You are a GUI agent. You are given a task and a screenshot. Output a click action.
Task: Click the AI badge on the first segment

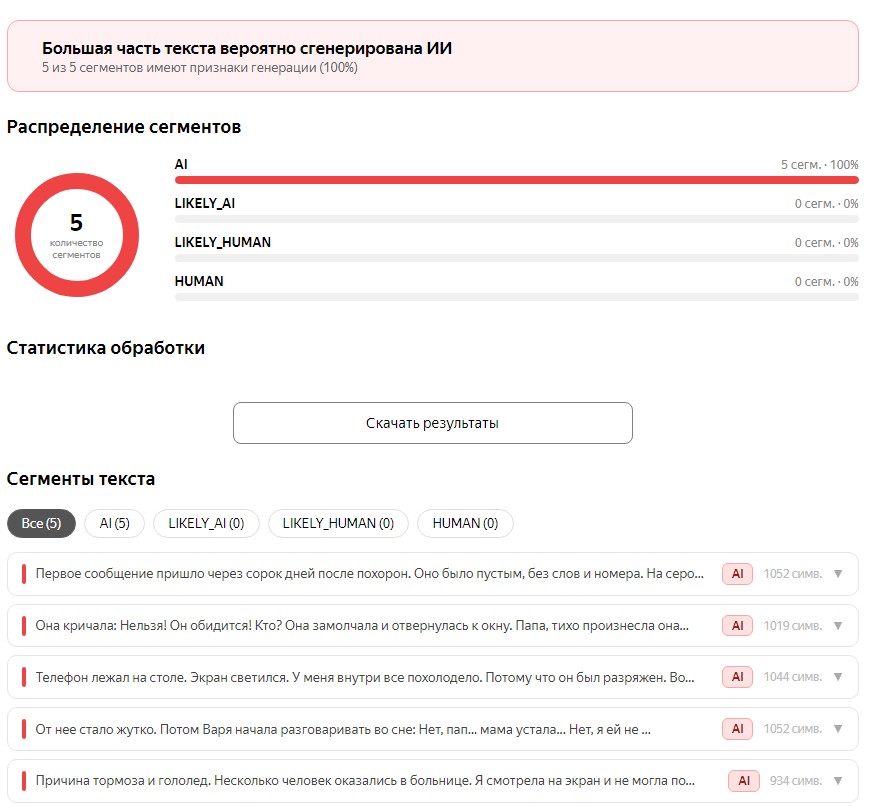pyautogui.click(x=737, y=574)
